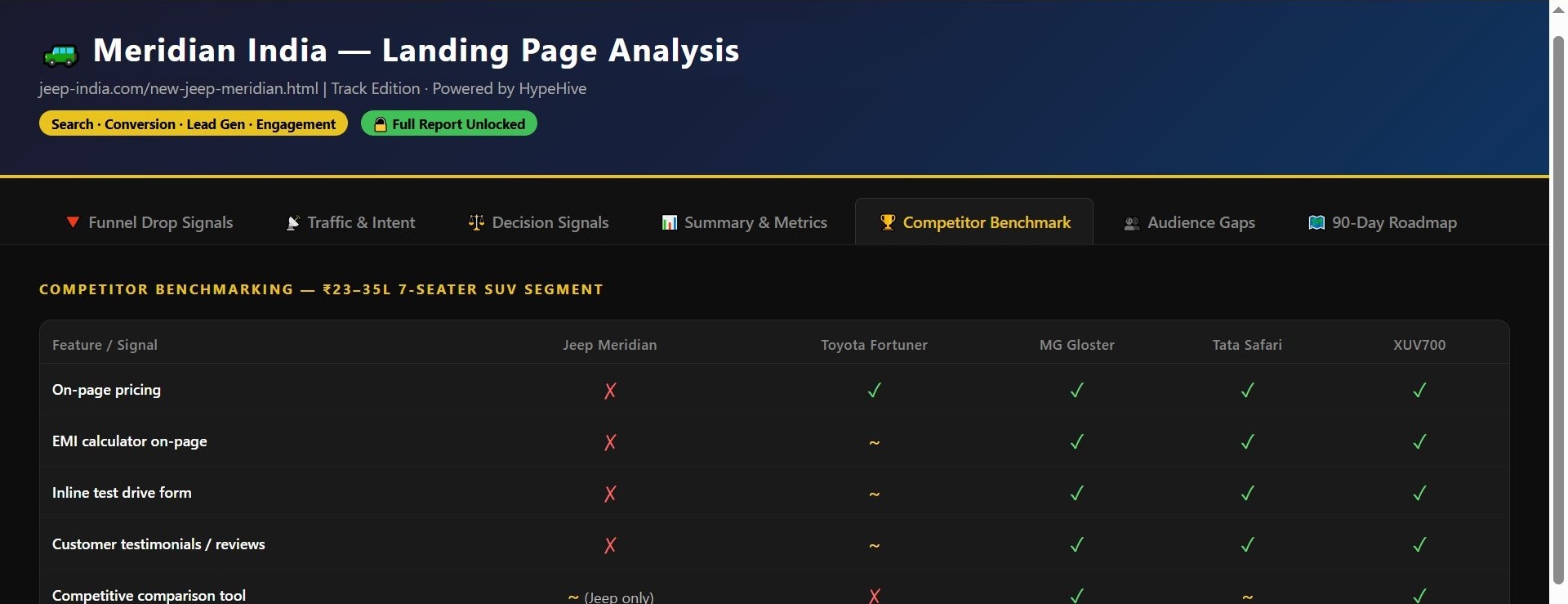The image size is (1568, 604).
Task: Click the Toyota Fortuner column header
Action: [874, 345]
